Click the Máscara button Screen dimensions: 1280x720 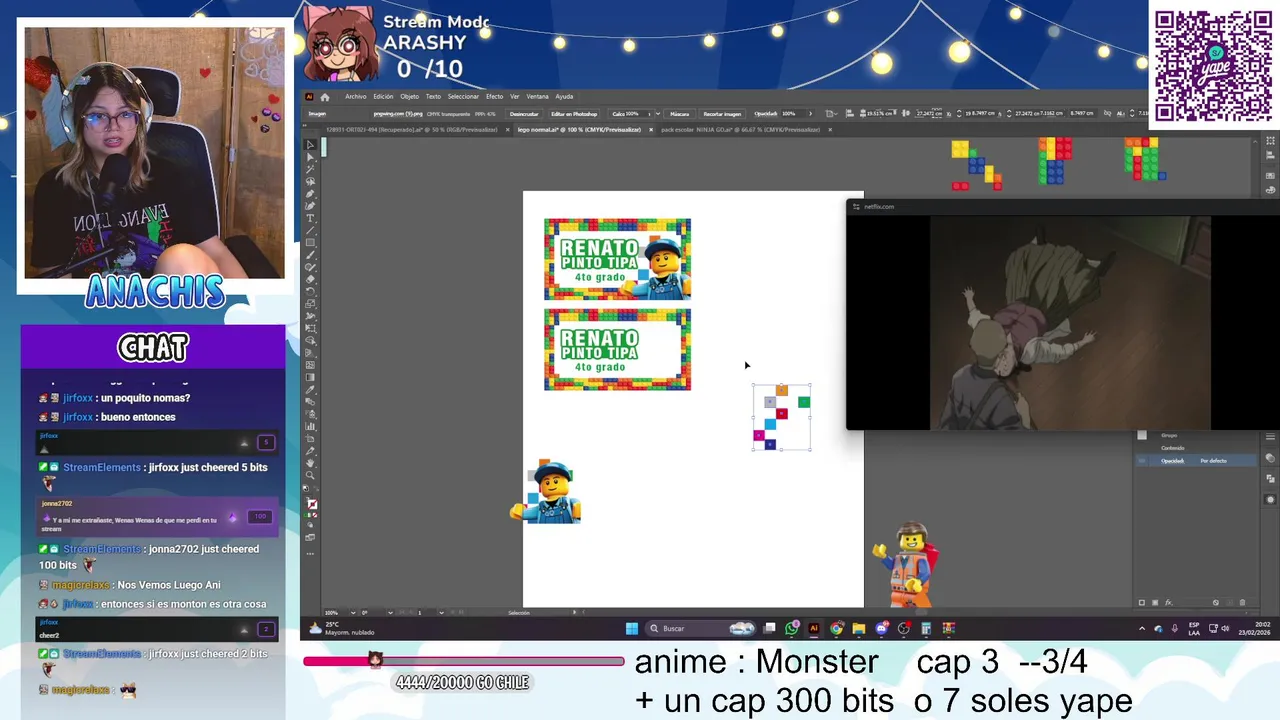[x=679, y=114]
